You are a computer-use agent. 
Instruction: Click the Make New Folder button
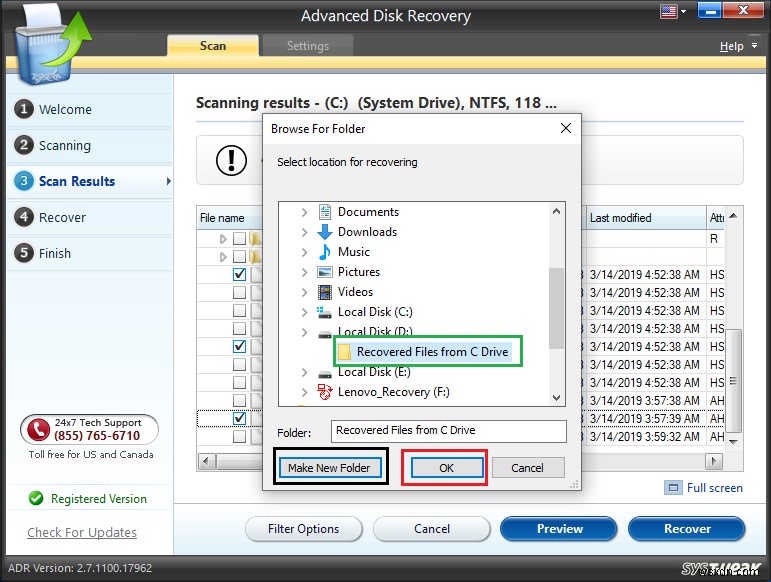329,467
